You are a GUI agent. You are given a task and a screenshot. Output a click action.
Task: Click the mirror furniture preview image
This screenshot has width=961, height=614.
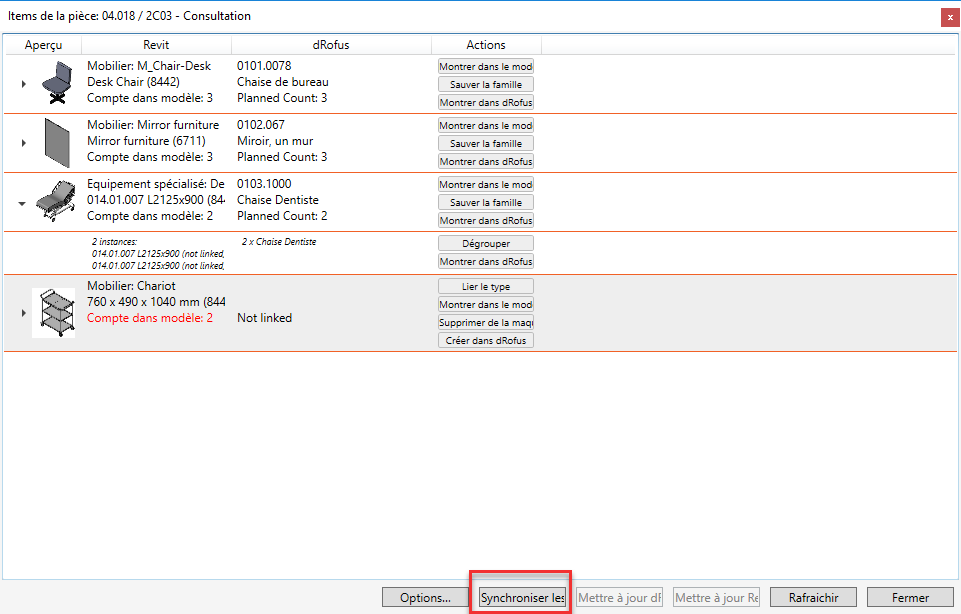pos(54,142)
